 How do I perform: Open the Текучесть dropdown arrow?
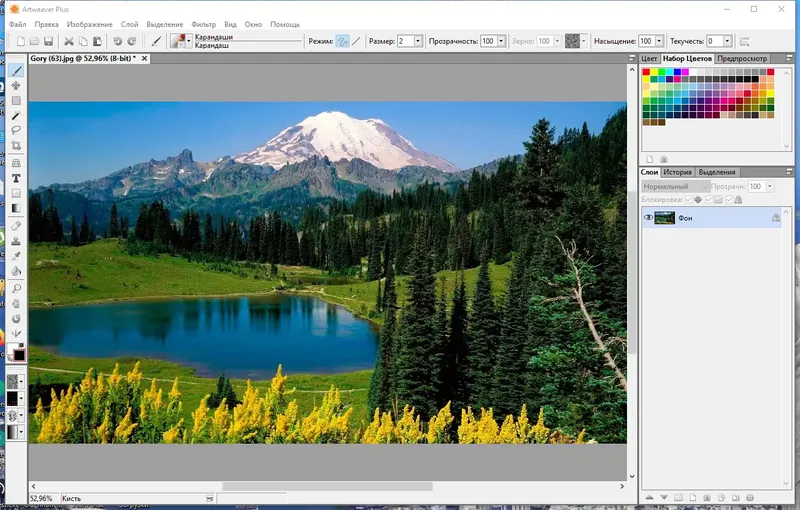coord(727,41)
